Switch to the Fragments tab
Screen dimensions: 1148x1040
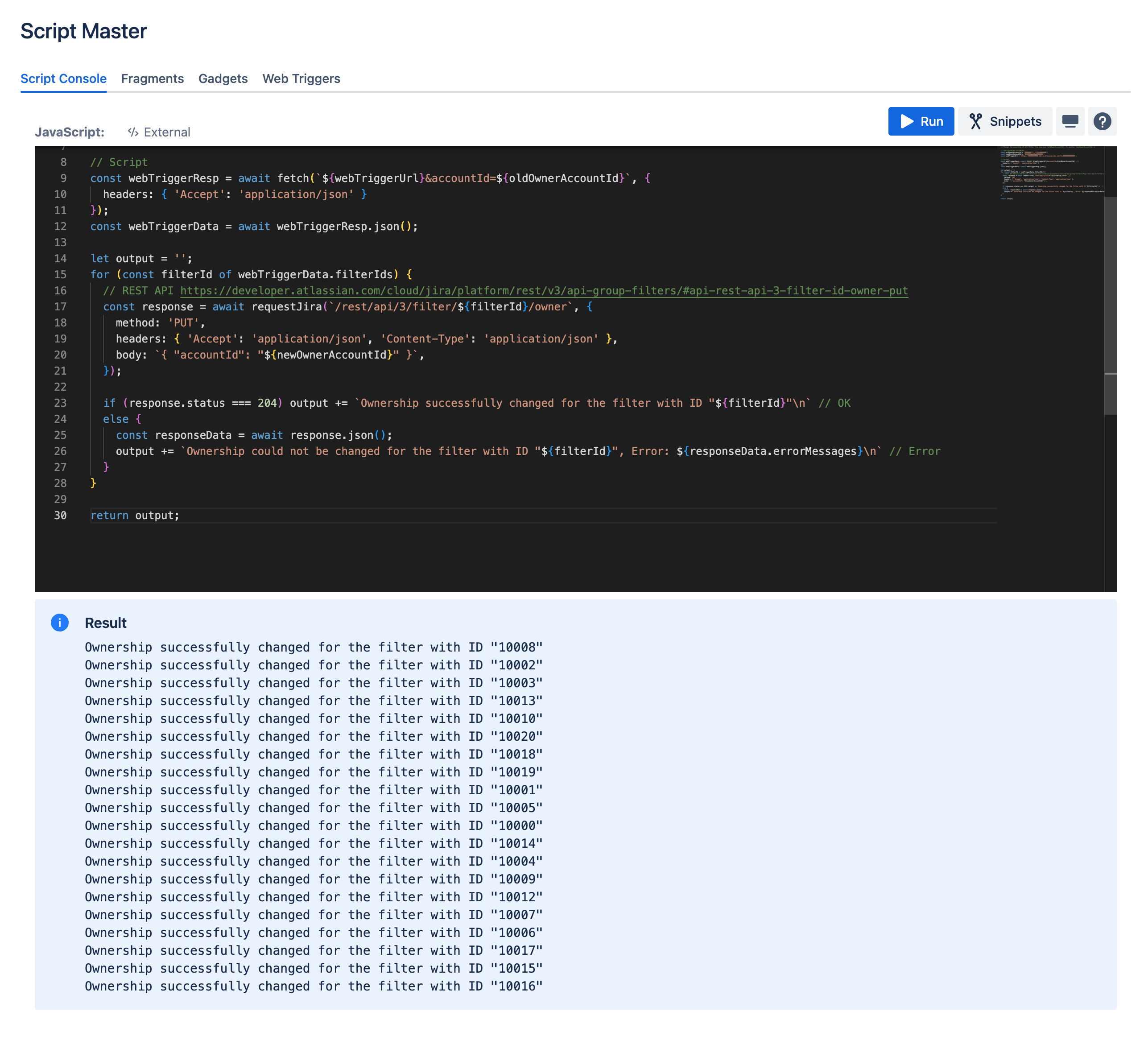coord(152,78)
